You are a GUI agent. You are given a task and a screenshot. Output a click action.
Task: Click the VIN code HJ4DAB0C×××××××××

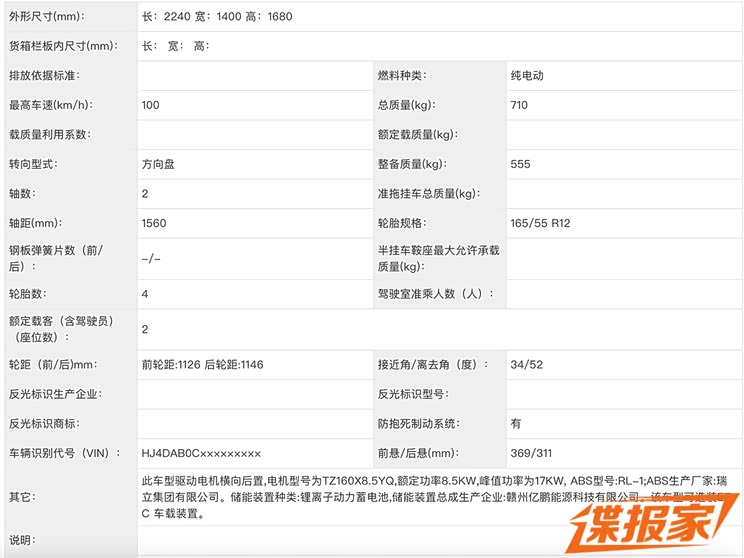click(201, 453)
